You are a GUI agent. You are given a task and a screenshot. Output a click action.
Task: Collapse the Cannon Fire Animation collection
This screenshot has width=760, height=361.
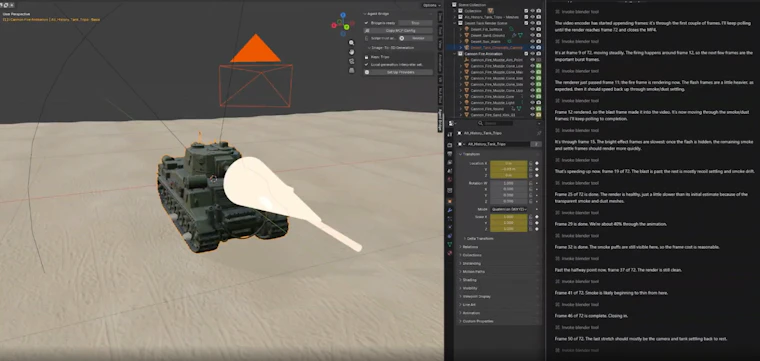(x=455, y=53)
